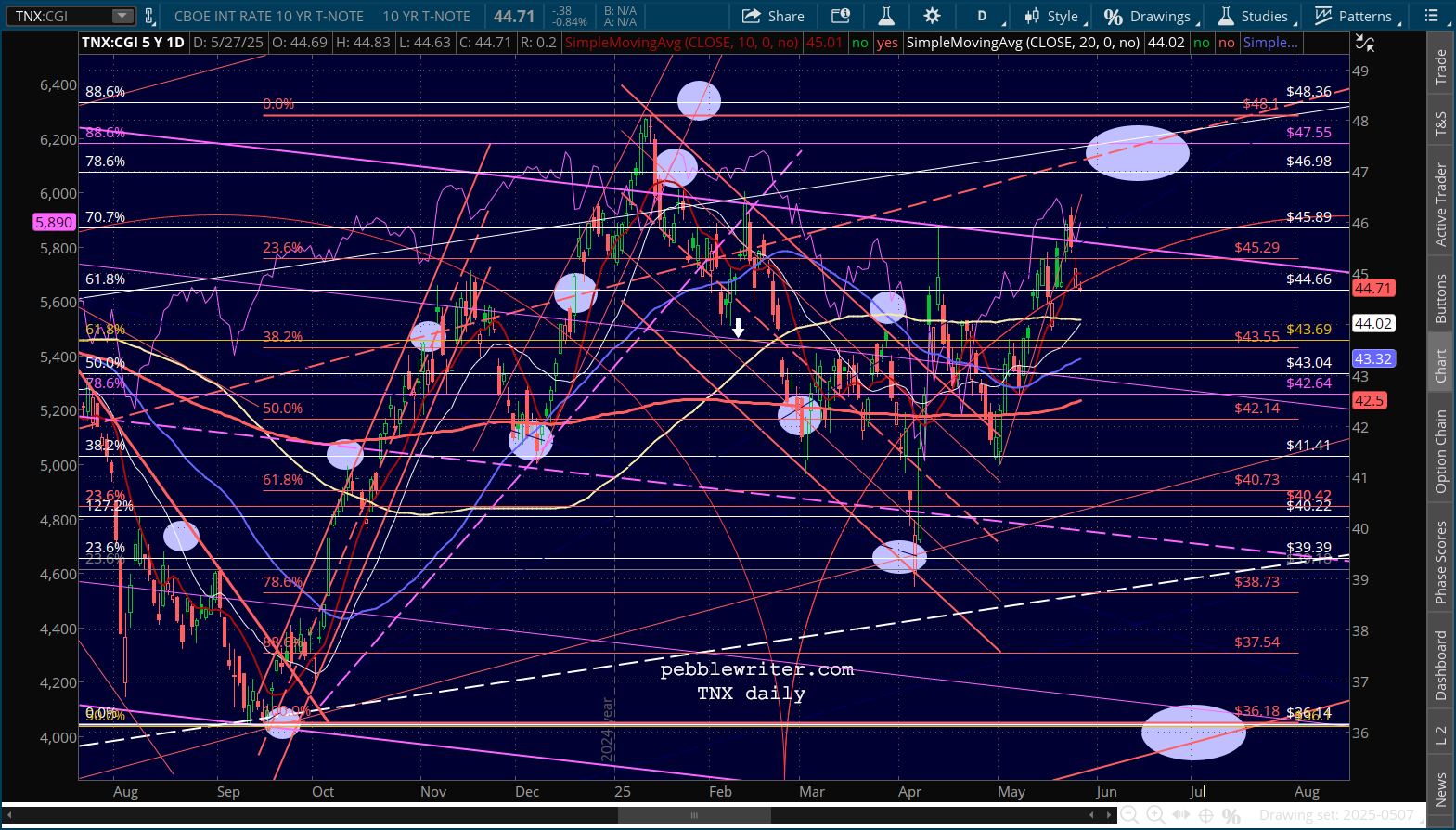Click the symbol info card icon
1456x830 pixels.
click(x=841, y=16)
